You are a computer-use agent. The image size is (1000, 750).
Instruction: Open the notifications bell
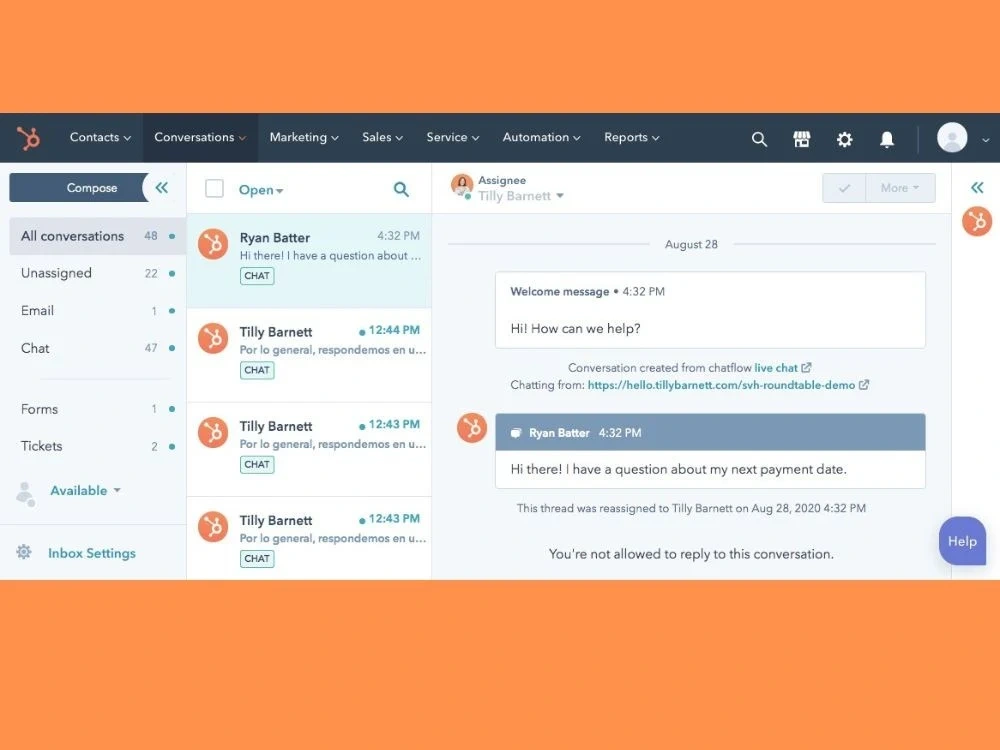coord(886,138)
